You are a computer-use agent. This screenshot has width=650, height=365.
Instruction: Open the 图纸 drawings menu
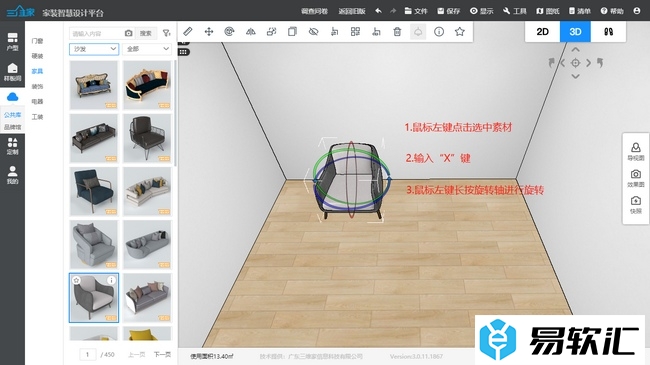coord(548,11)
